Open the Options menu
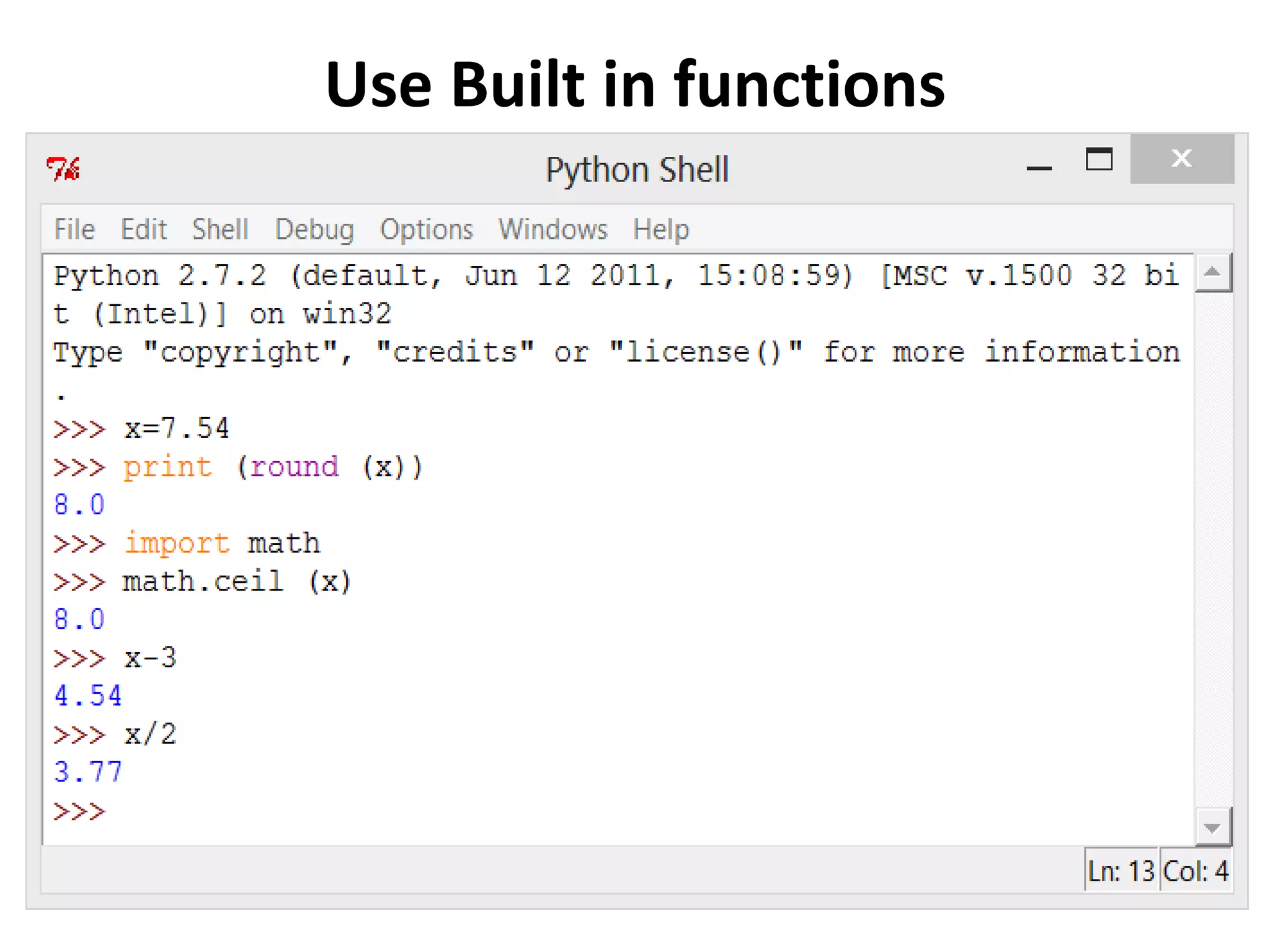This screenshot has height=952, width=1270. (427, 229)
